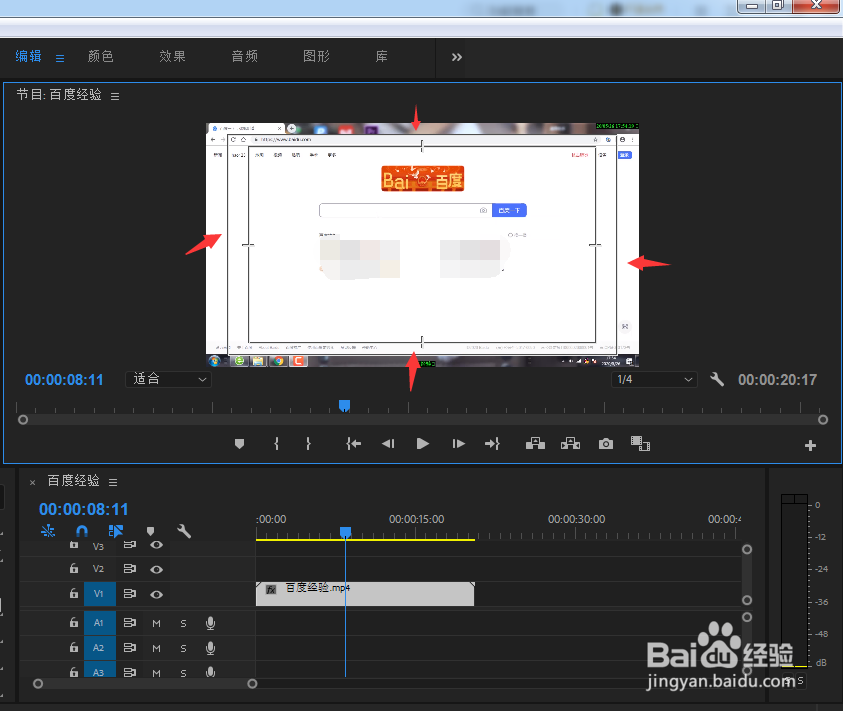The image size is (843, 711).
Task: Click the Mark Out button
Action: point(308,444)
